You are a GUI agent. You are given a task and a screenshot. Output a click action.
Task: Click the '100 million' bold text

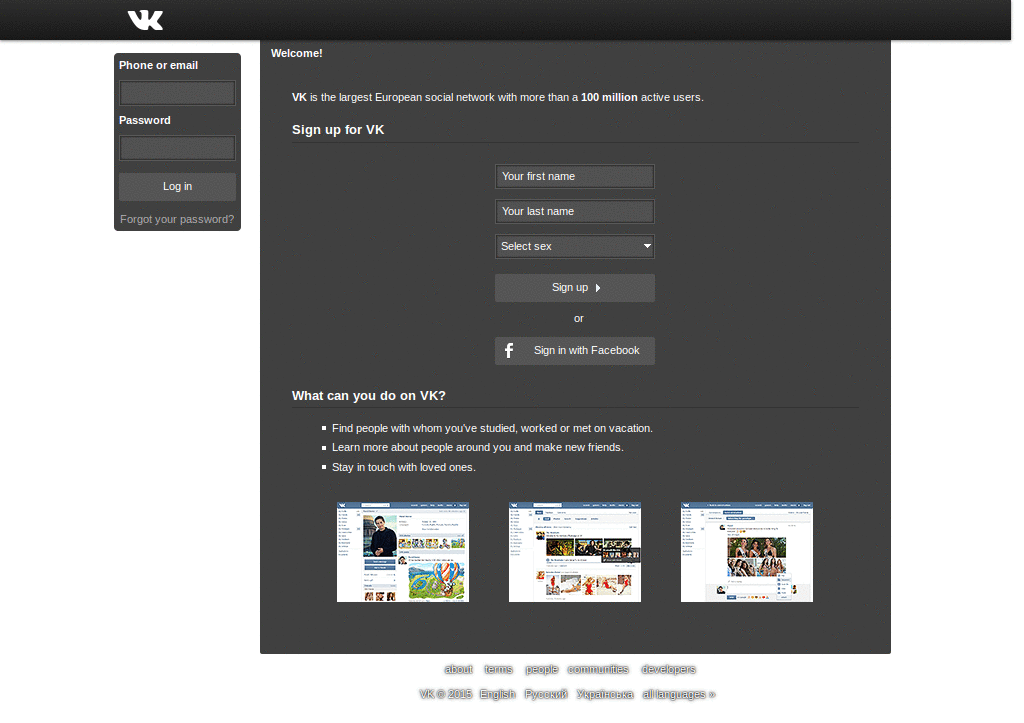[609, 97]
